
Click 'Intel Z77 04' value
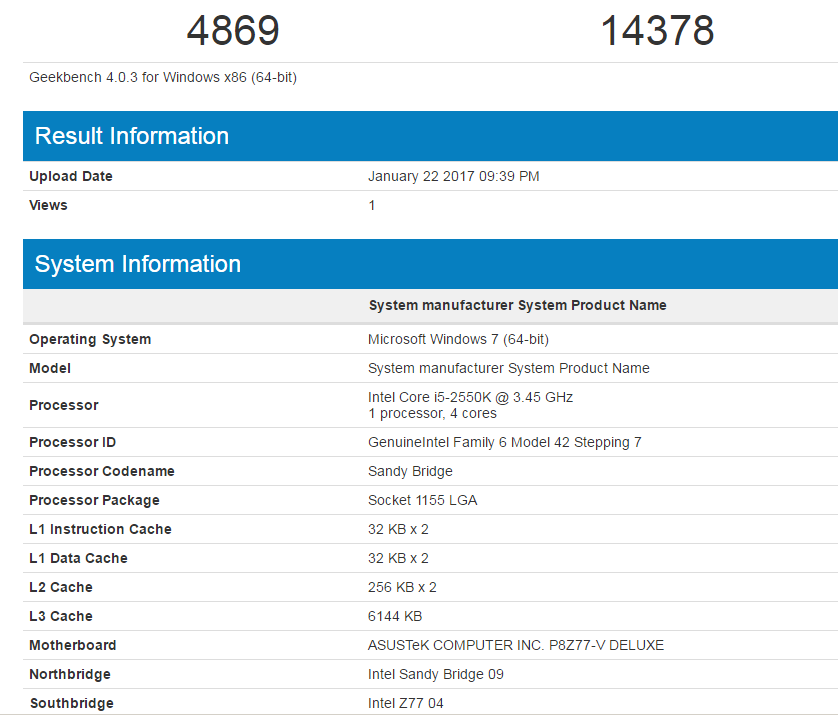click(406, 703)
